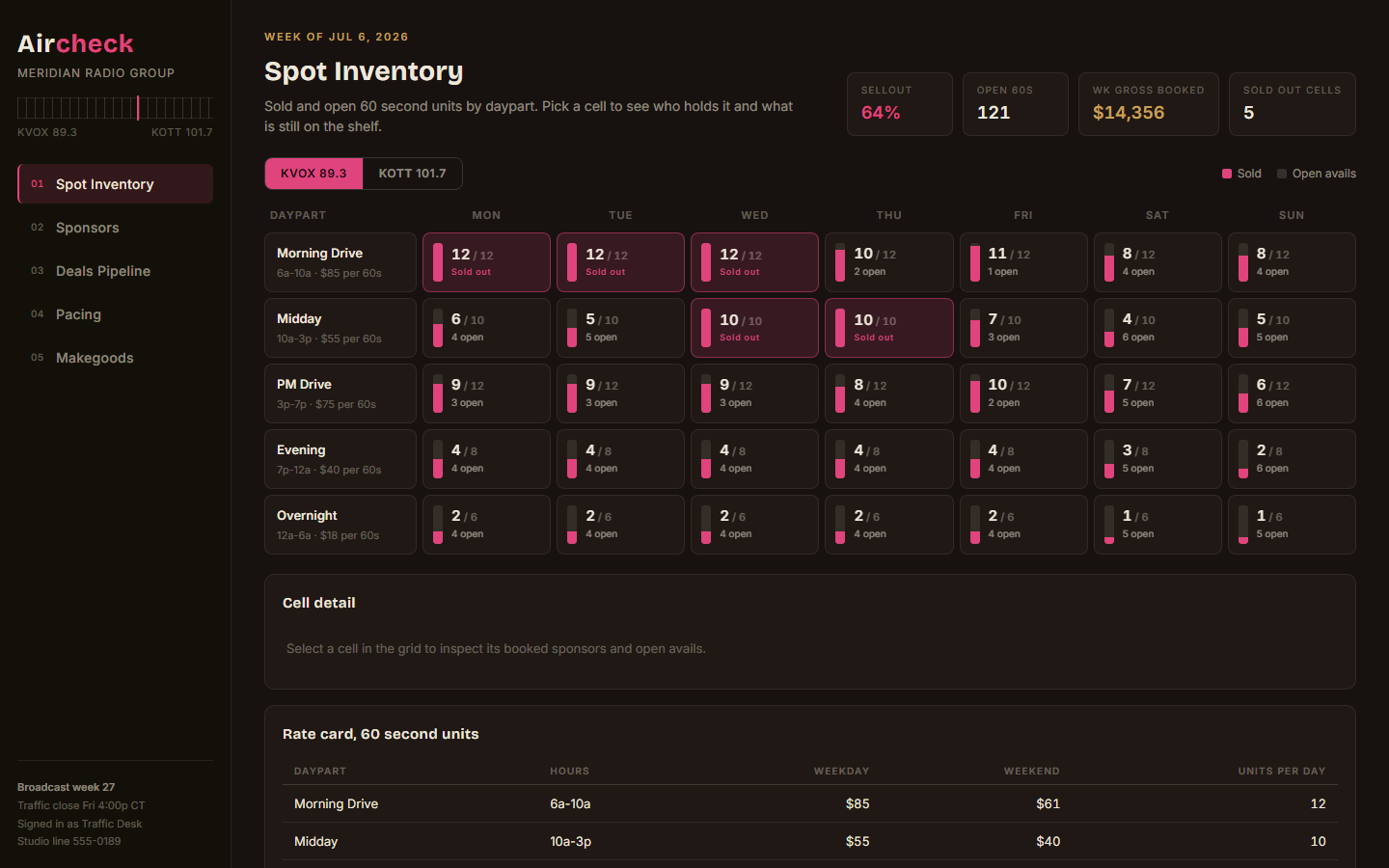Select Morning Drive Monday sold-out cell

486,262
